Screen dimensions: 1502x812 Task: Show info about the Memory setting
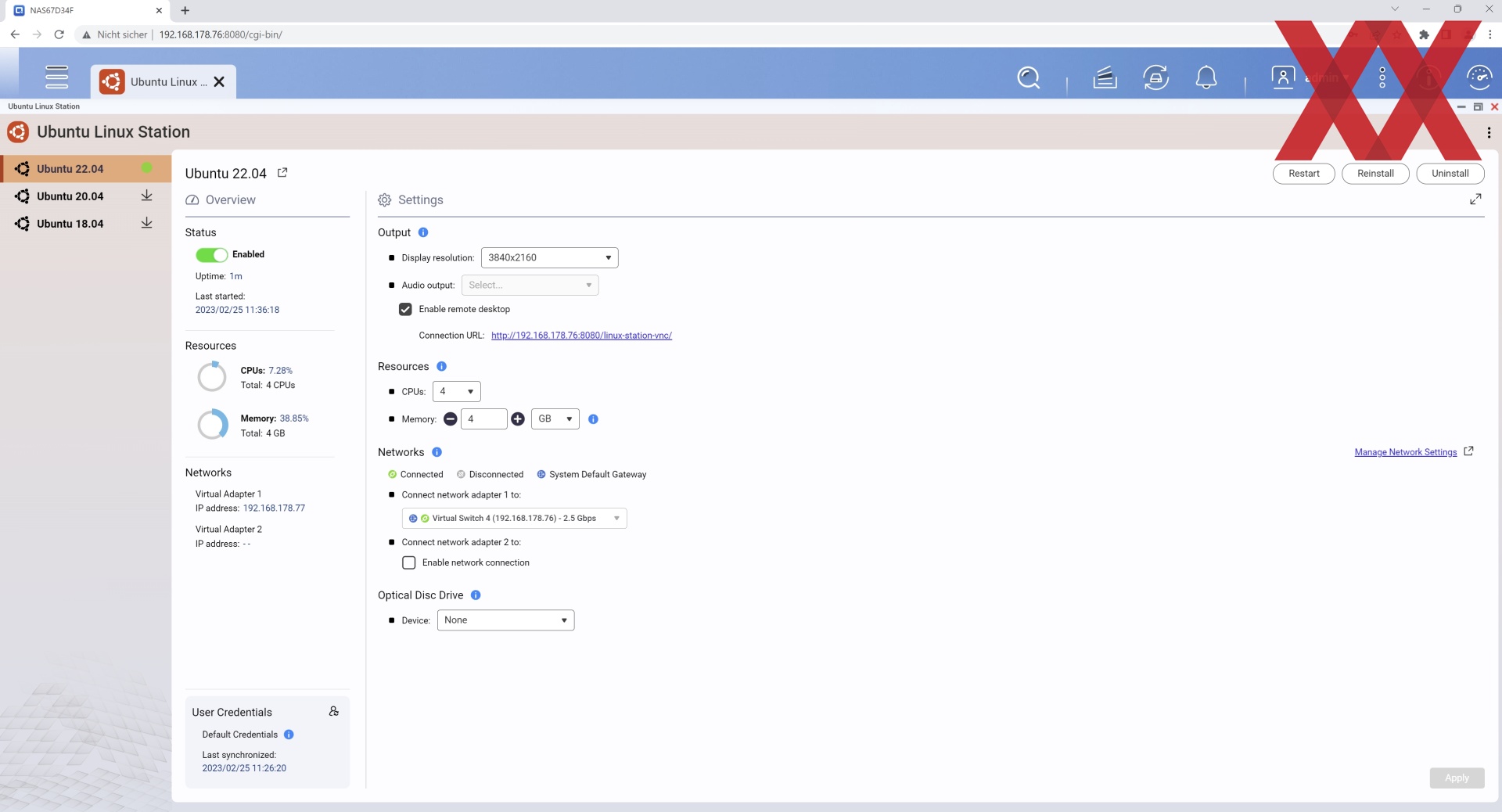(x=593, y=419)
